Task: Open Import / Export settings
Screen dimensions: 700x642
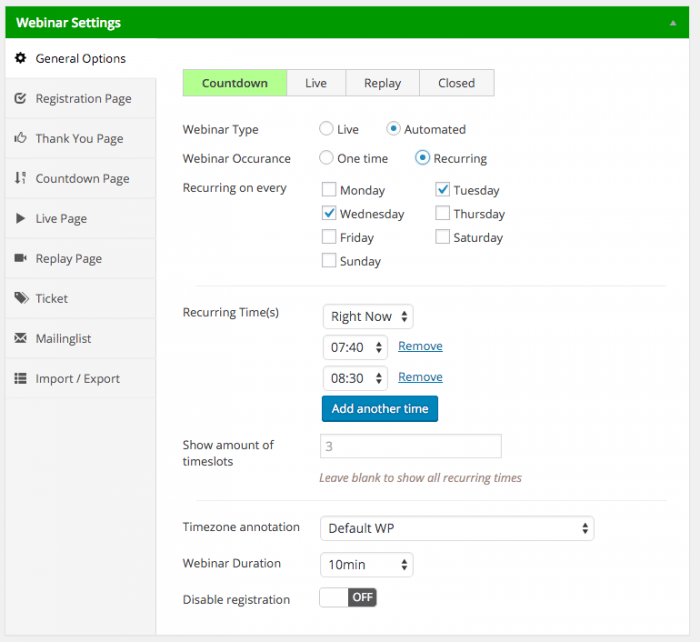Action: click(x=81, y=379)
